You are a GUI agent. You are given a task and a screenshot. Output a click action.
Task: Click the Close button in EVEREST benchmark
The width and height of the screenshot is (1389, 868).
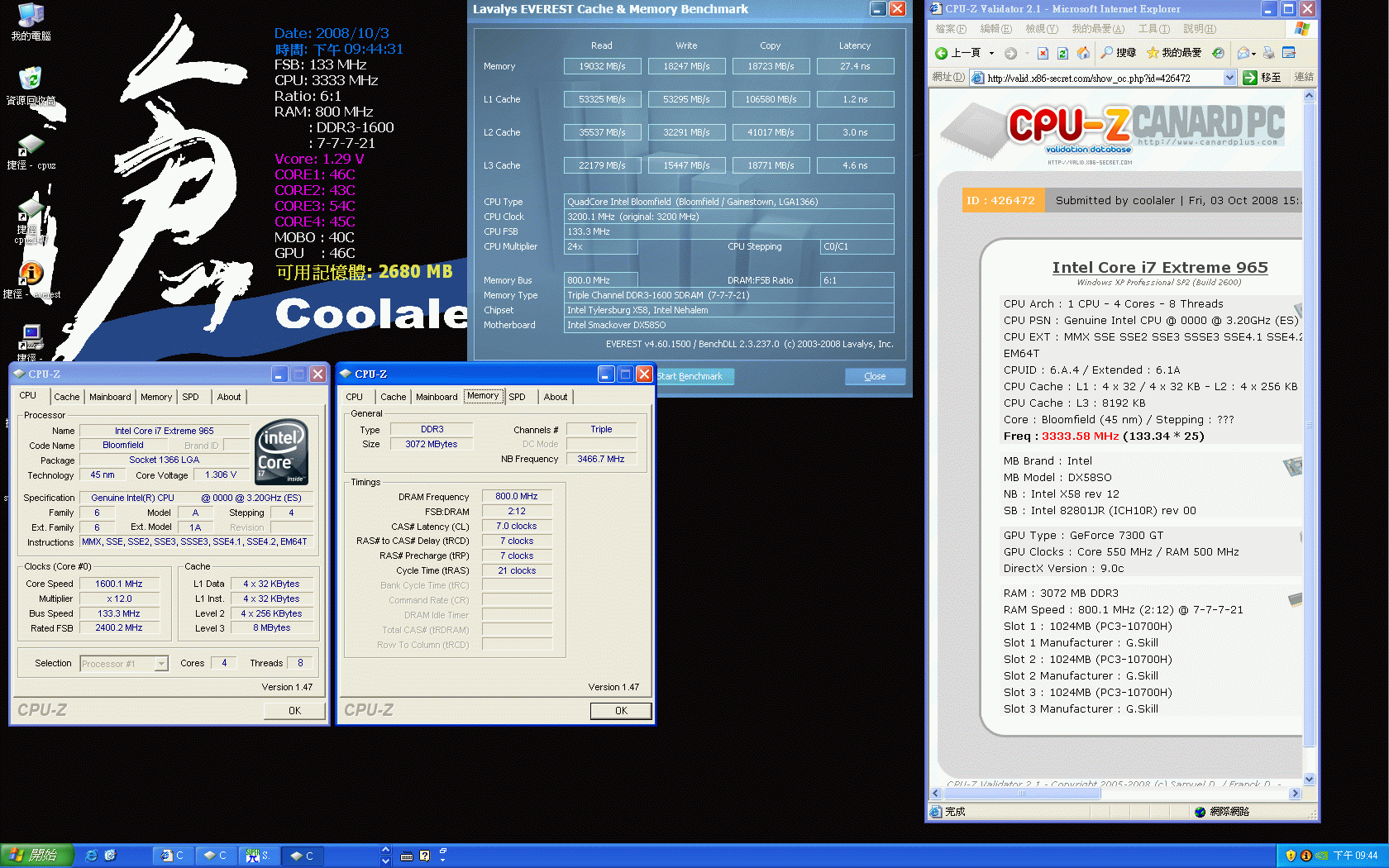875,376
